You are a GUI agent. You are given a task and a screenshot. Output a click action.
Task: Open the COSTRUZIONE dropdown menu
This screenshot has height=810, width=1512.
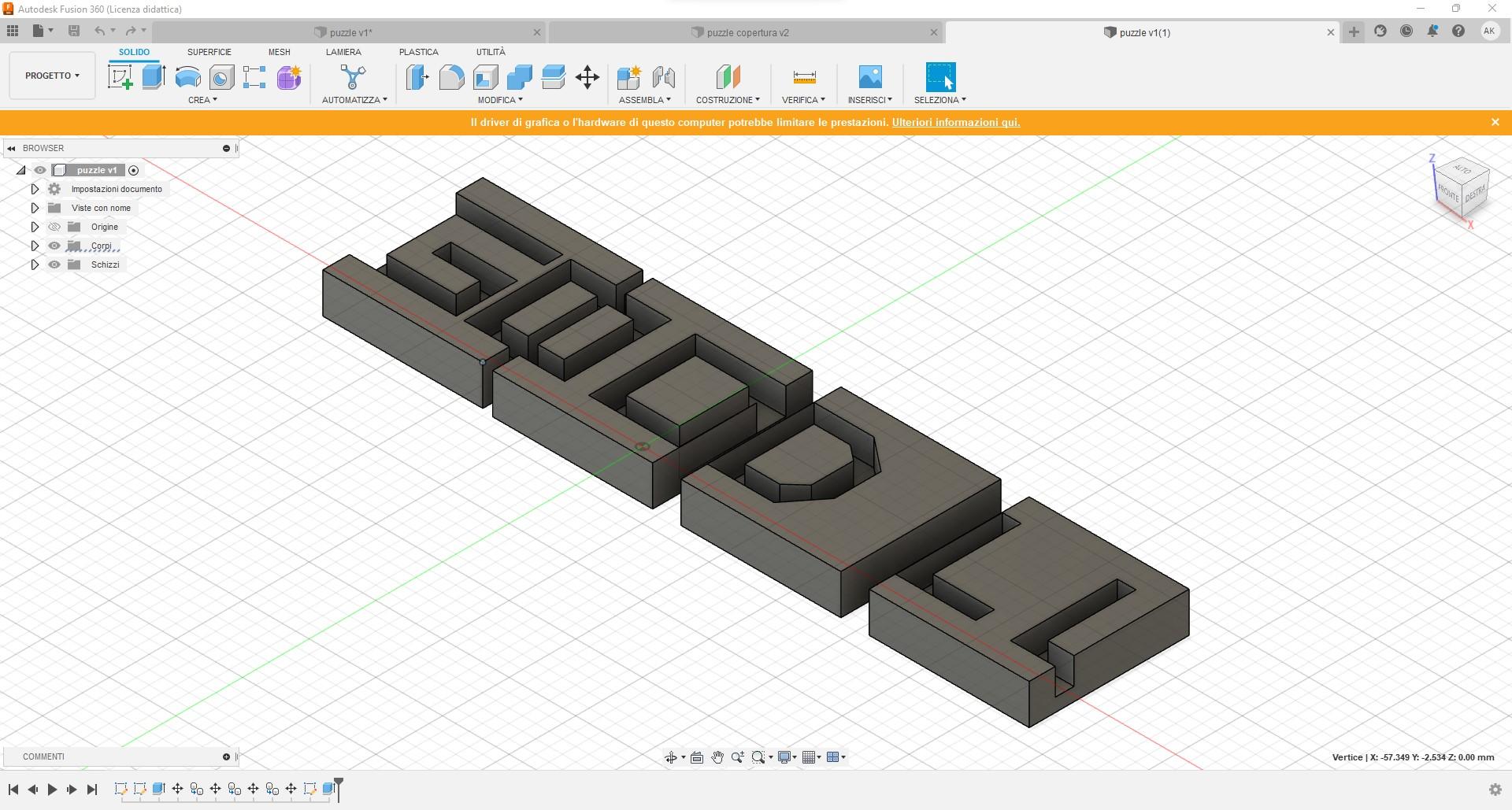click(x=728, y=100)
